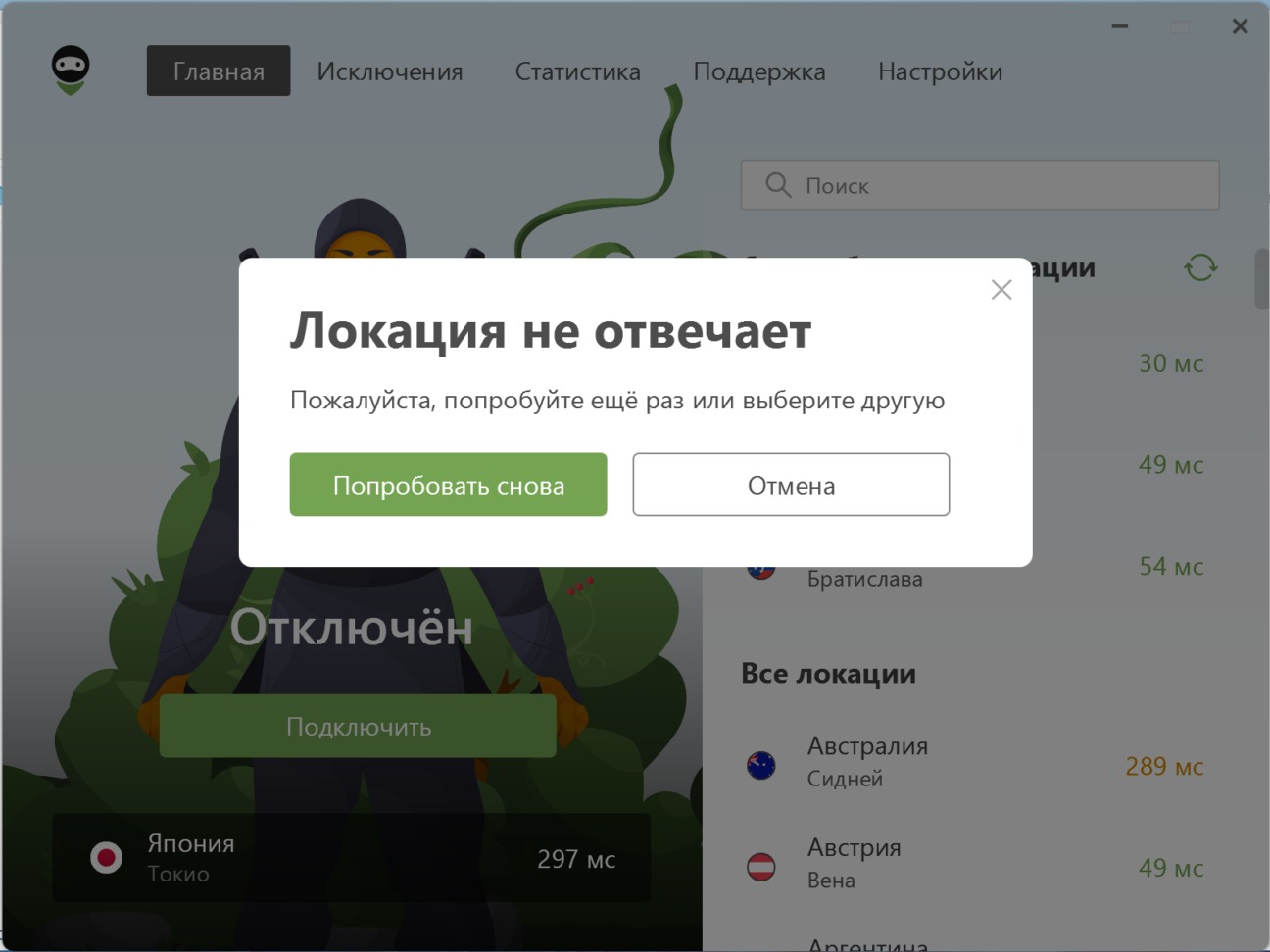
Task: Click the Поиск search field
Action: coord(980,185)
